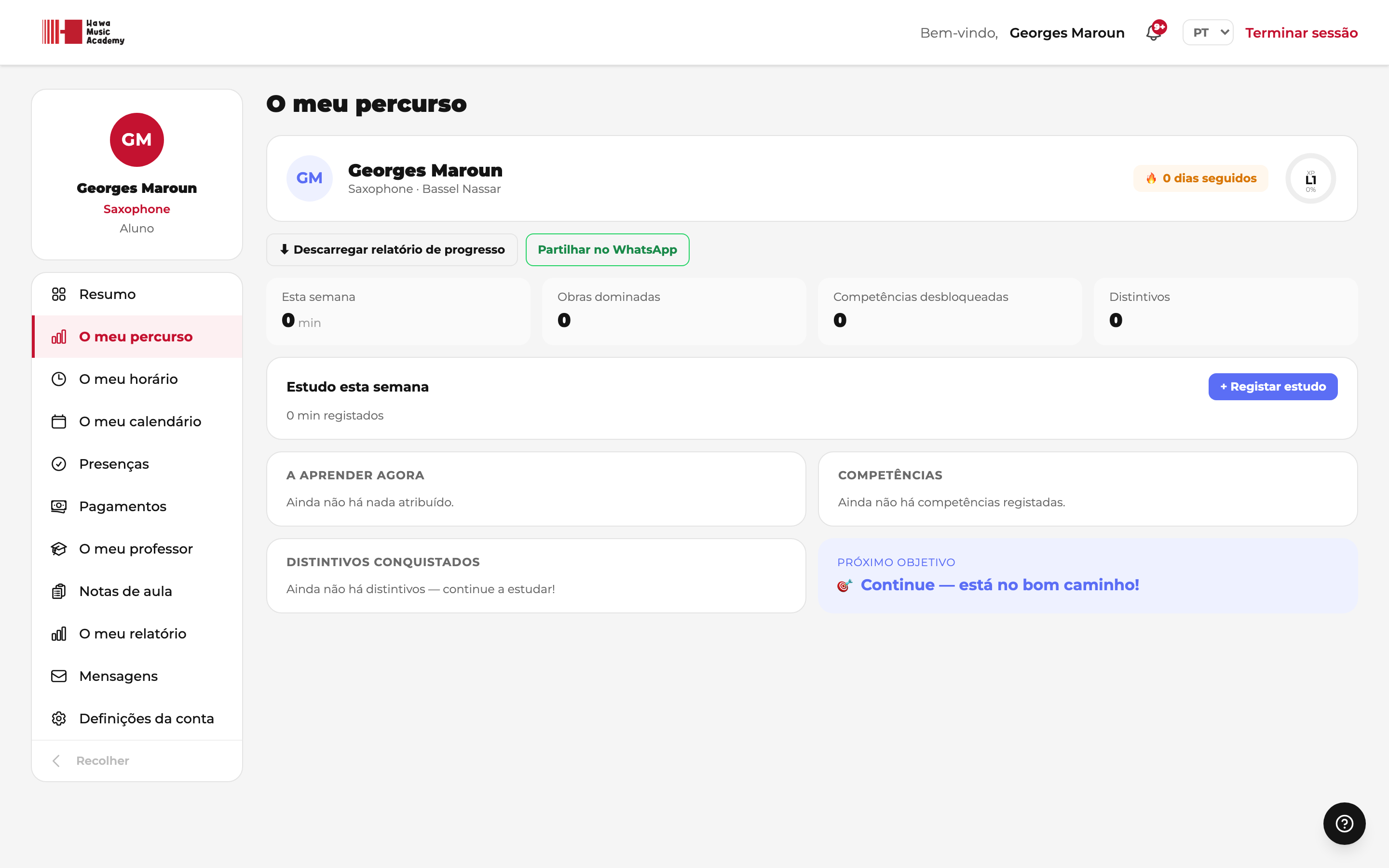Viewport: 1389px width, 868px height.
Task: Click the red GM avatar in sidebar
Action: click(136, 140)
